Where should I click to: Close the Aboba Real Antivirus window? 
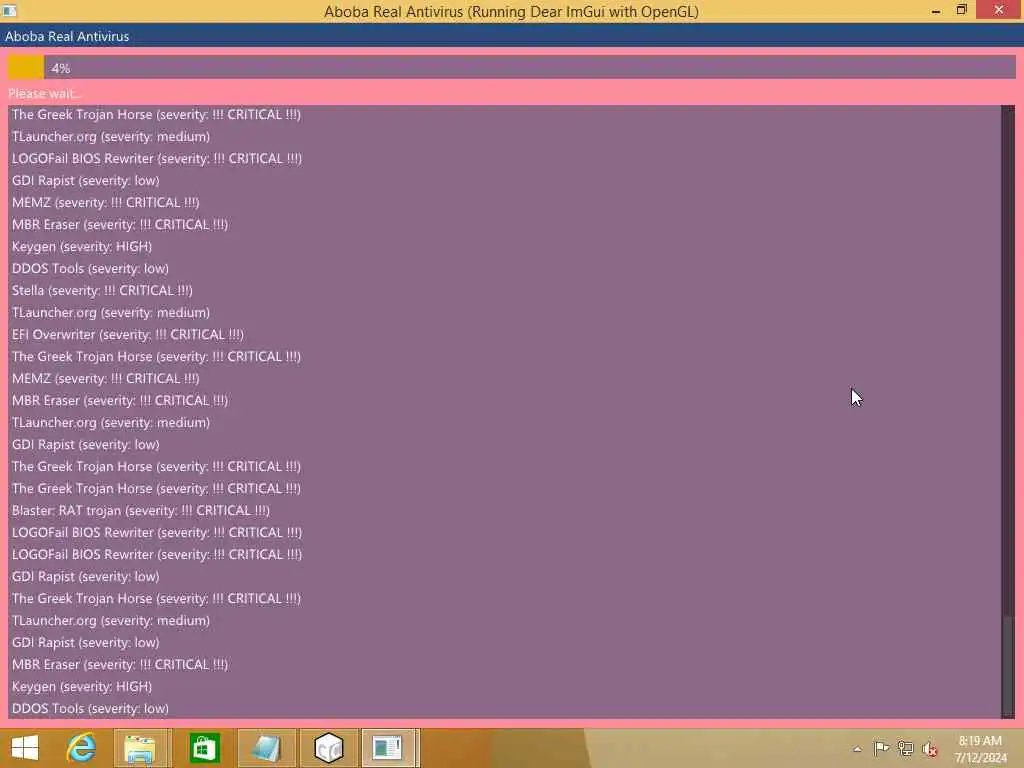999,10
